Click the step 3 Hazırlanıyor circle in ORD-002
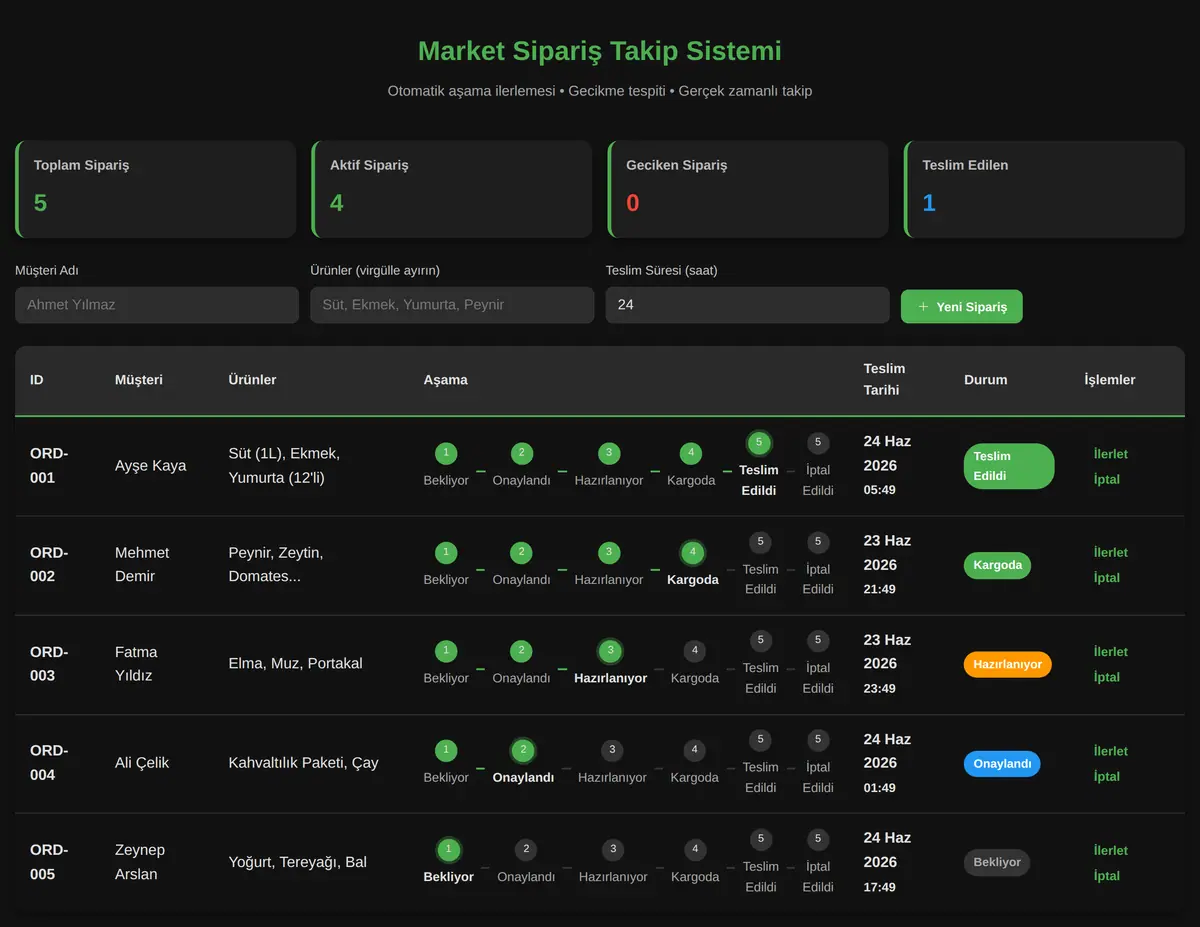The image size is (1200, 927). 609,552
